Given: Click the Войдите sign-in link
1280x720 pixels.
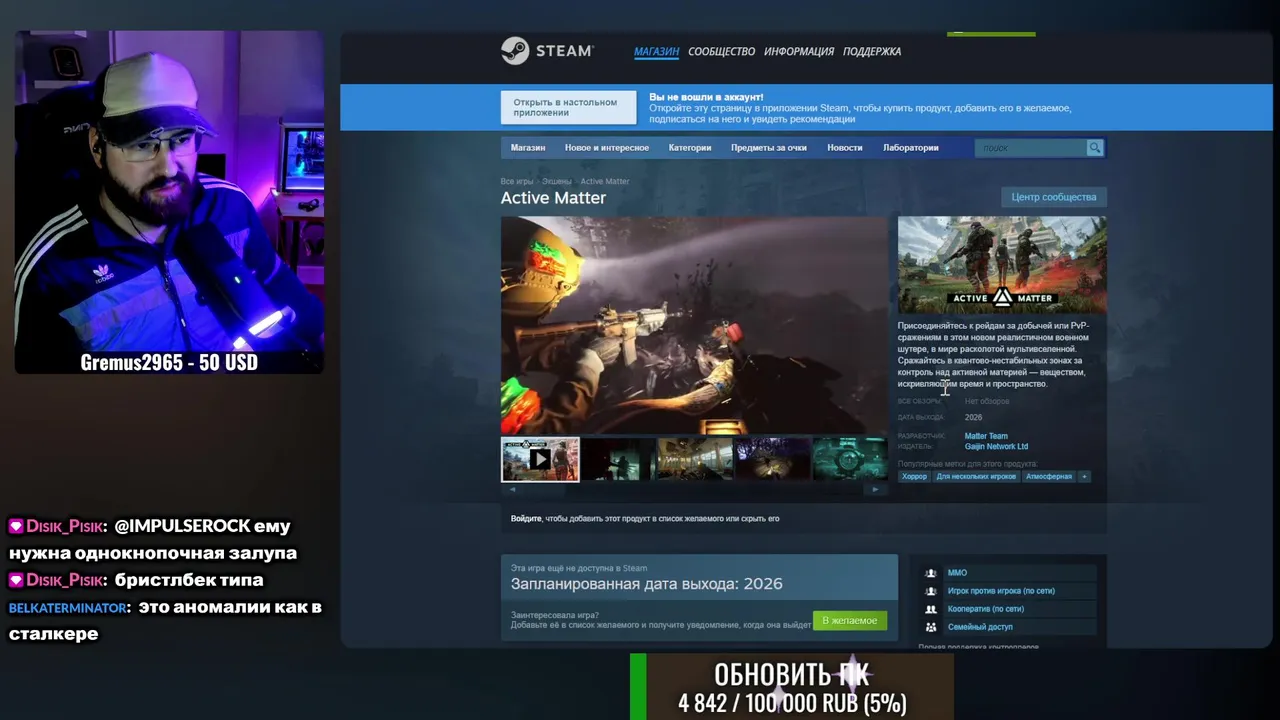Looking at the screenshot, I should [526, 519].
